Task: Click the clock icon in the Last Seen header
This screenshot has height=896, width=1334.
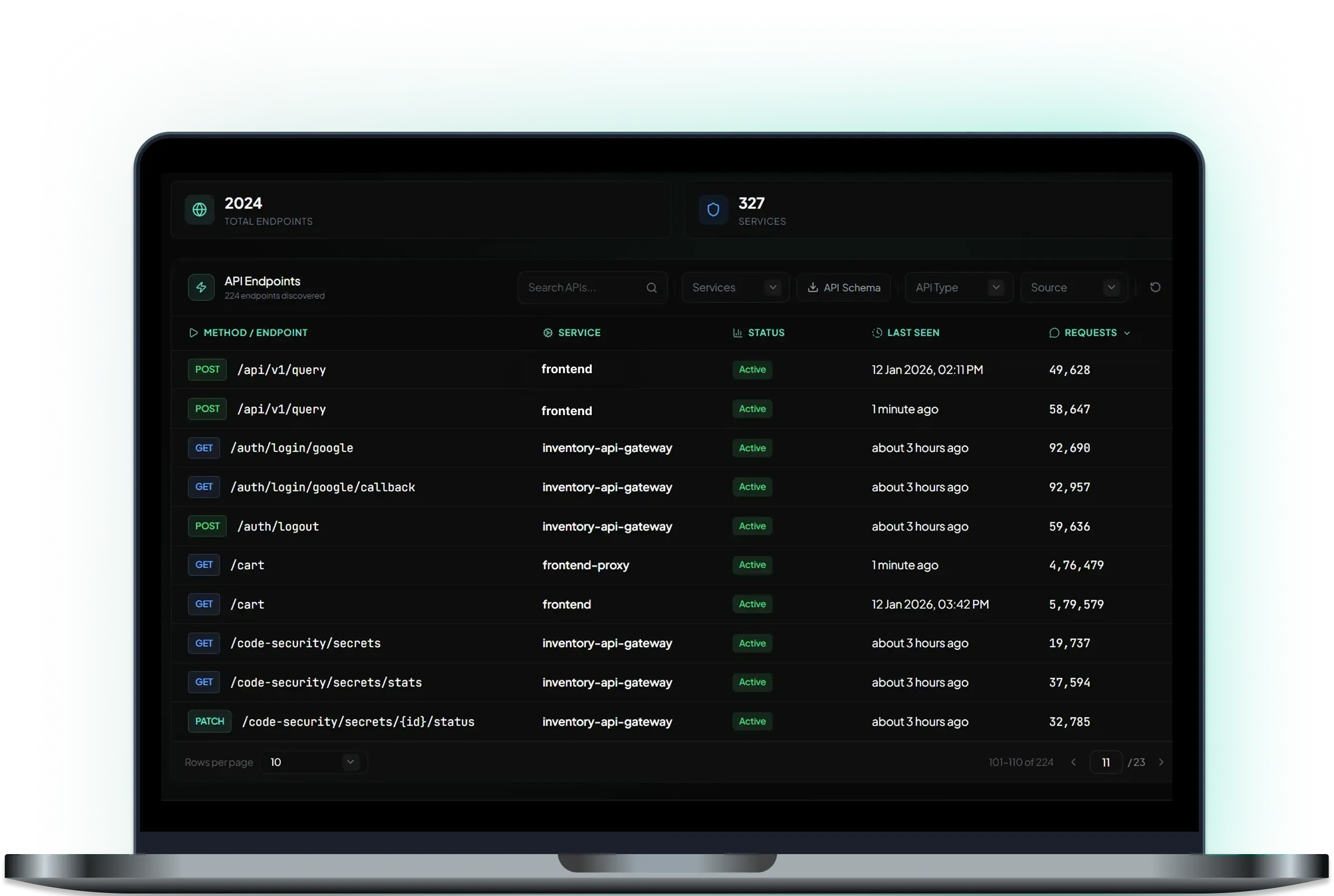Action: pos(877,333)
